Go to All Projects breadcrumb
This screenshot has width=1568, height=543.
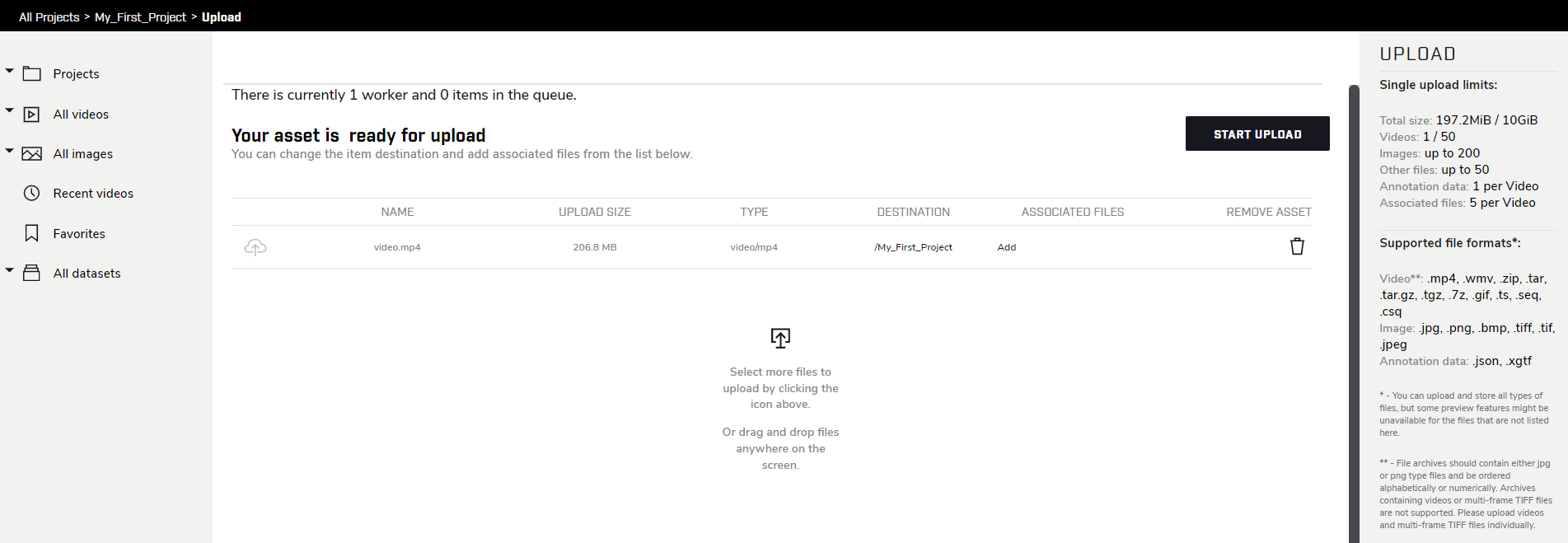pos(49,17)
